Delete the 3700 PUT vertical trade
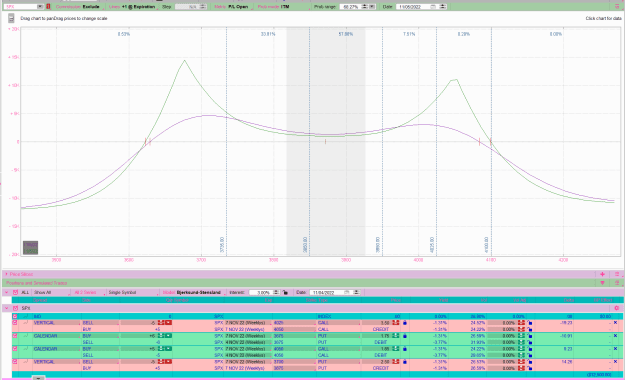 pyautogui.click(x=615, y=362)
